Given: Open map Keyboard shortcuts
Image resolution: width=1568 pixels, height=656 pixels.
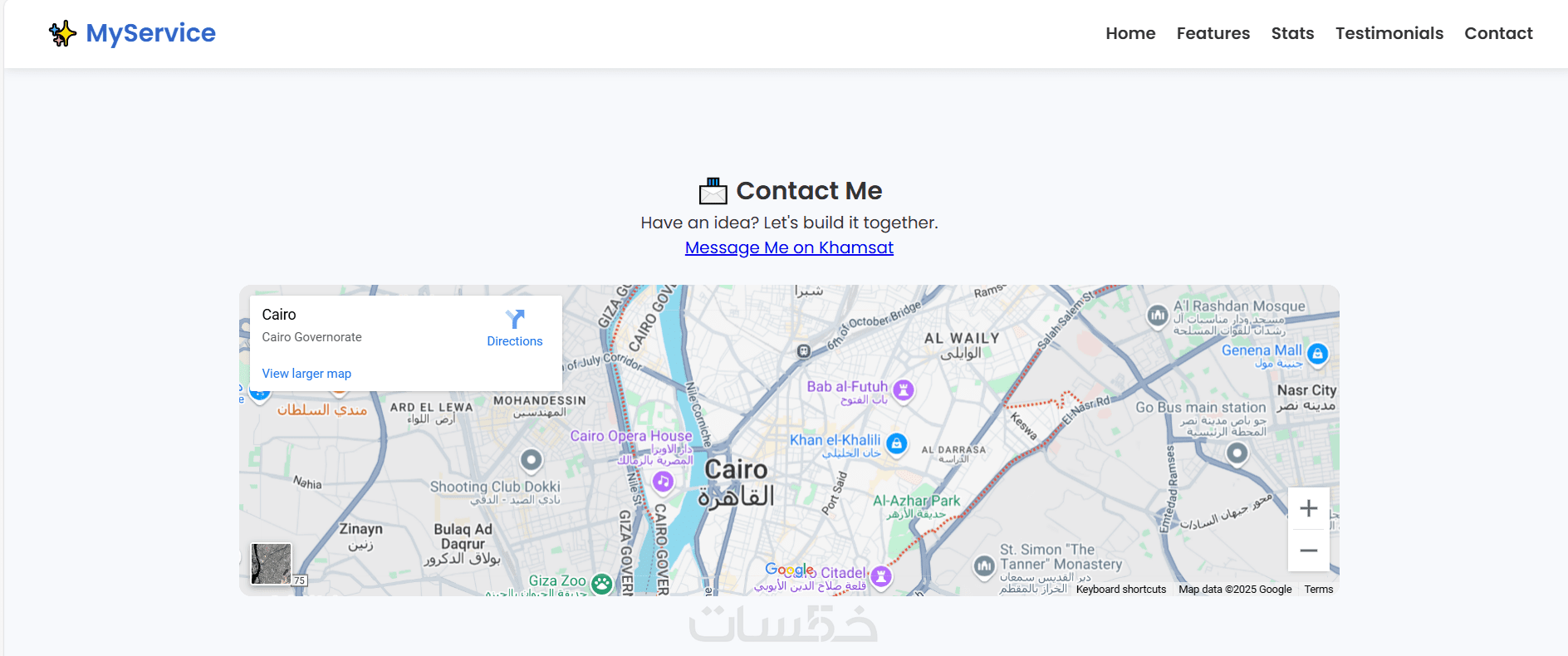Looking at the screenshot, I should (1120, 590).
